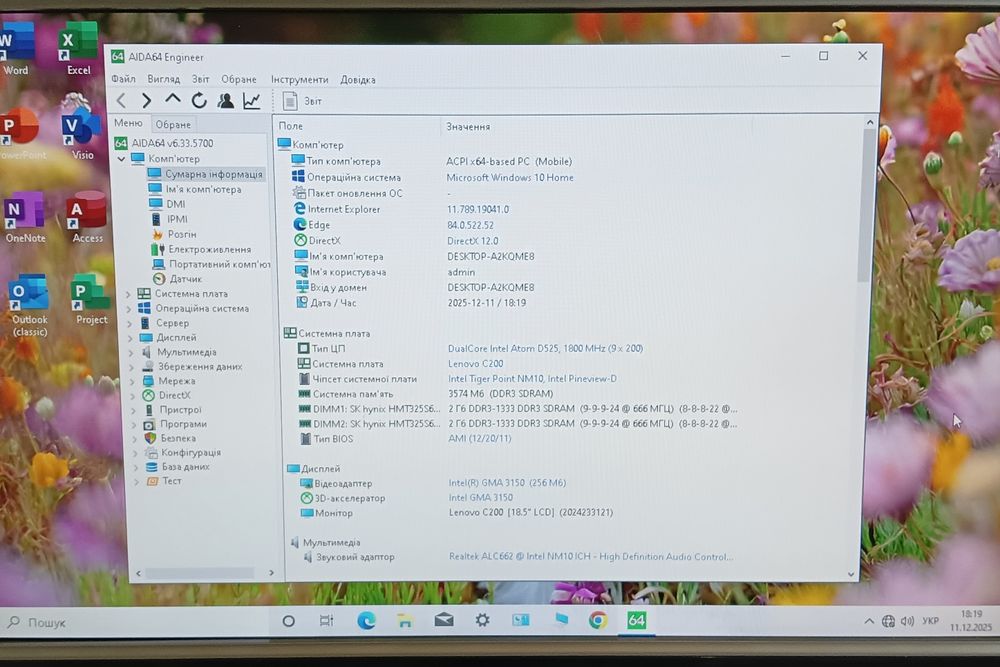The height and width of the screenshot is (667, 1000).
Task: Open Google Chrome from the taskbar
Action: click(x=598, y=620)
